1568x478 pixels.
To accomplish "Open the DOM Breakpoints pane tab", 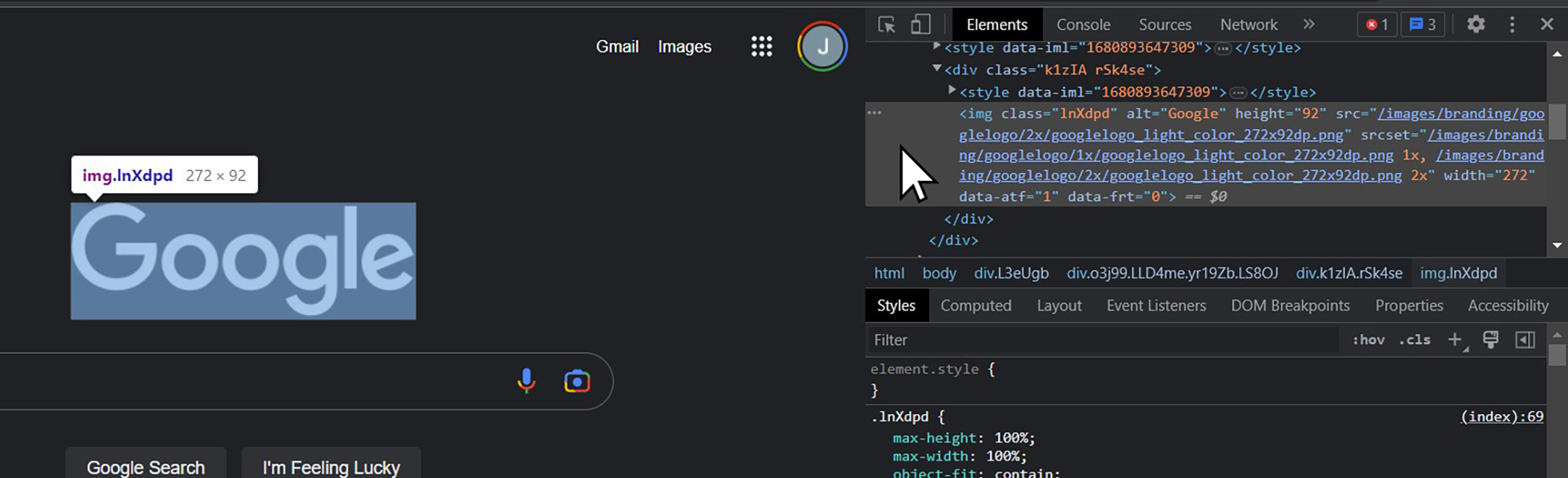I will pyautogui.click(x=1290, y=306).
